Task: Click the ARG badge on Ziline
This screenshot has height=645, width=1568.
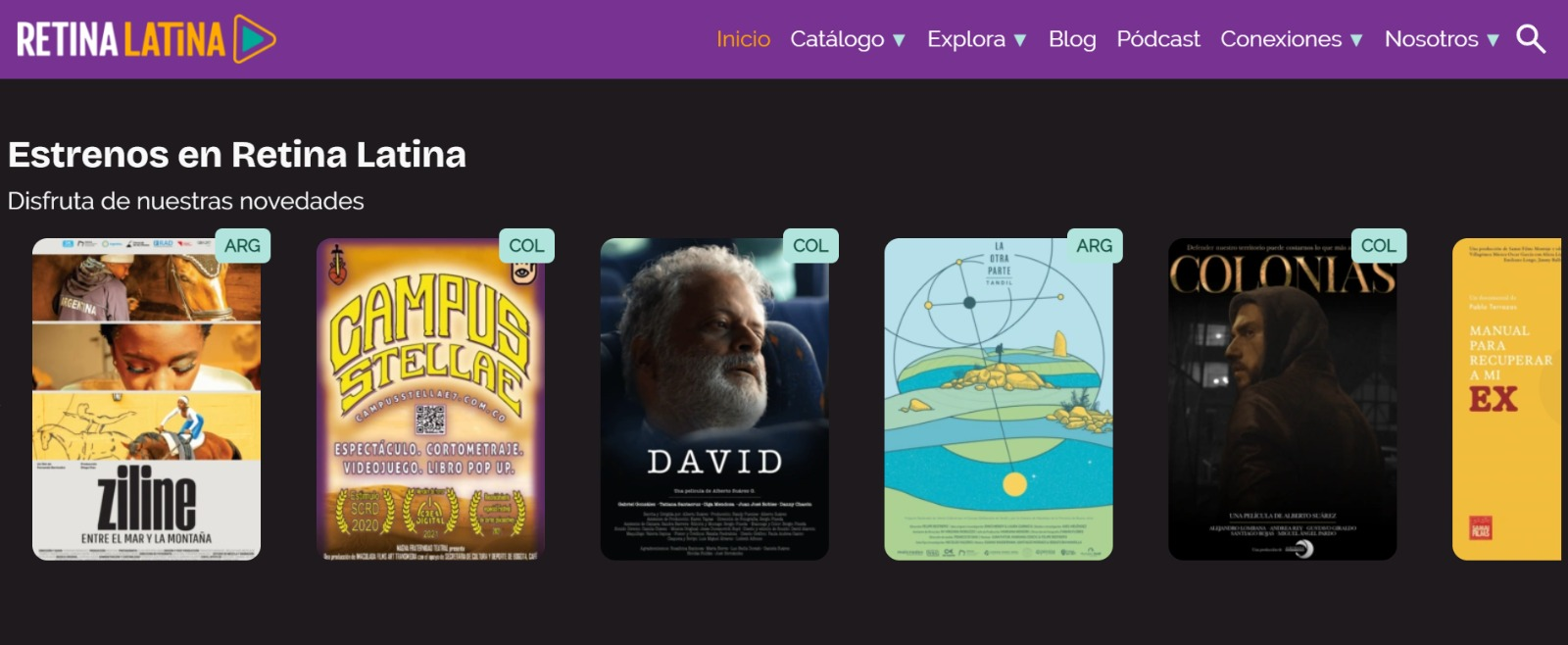Action: [x=242, y=245]
